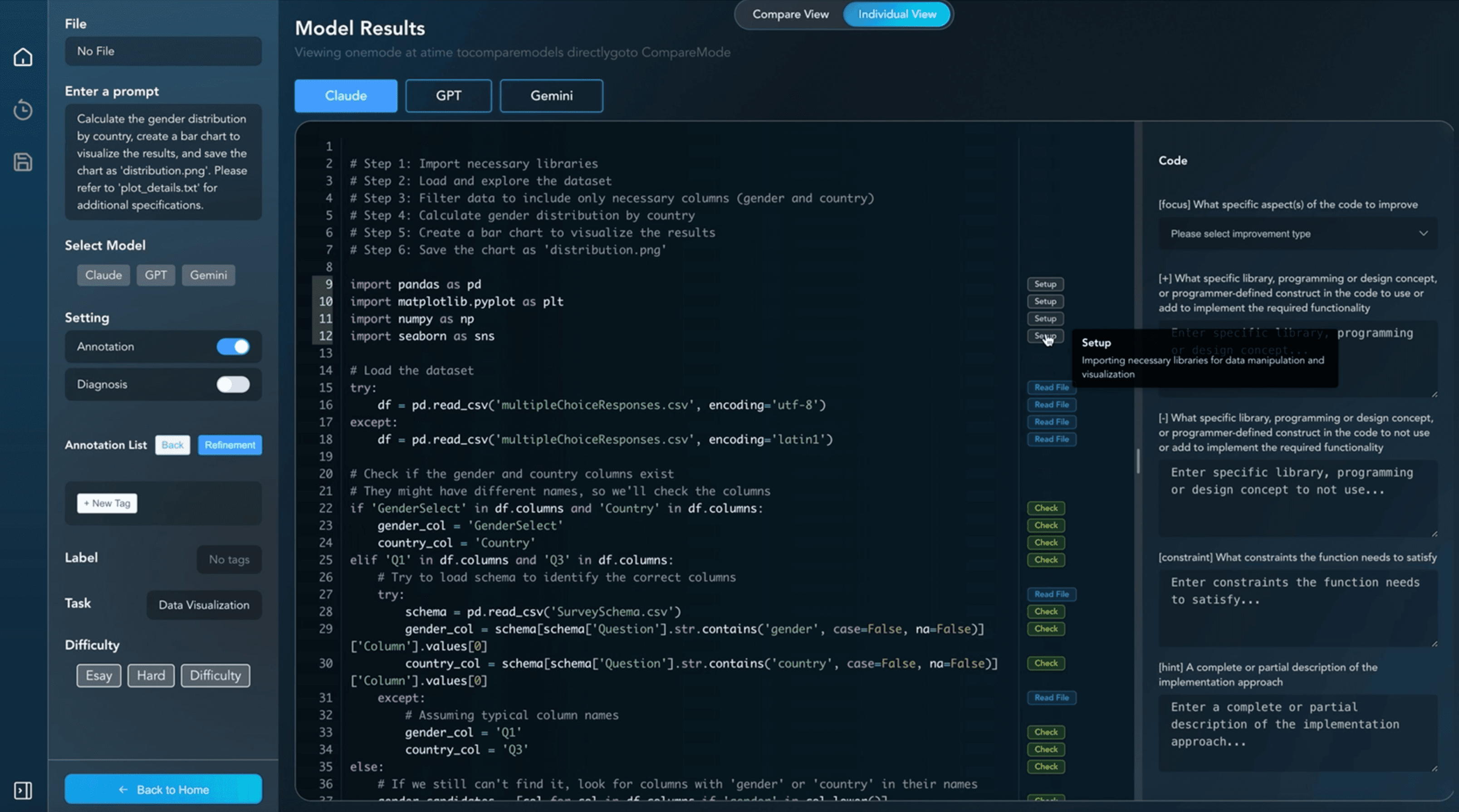Focus the hint implementation approach text area

[x=1297, y=733]
